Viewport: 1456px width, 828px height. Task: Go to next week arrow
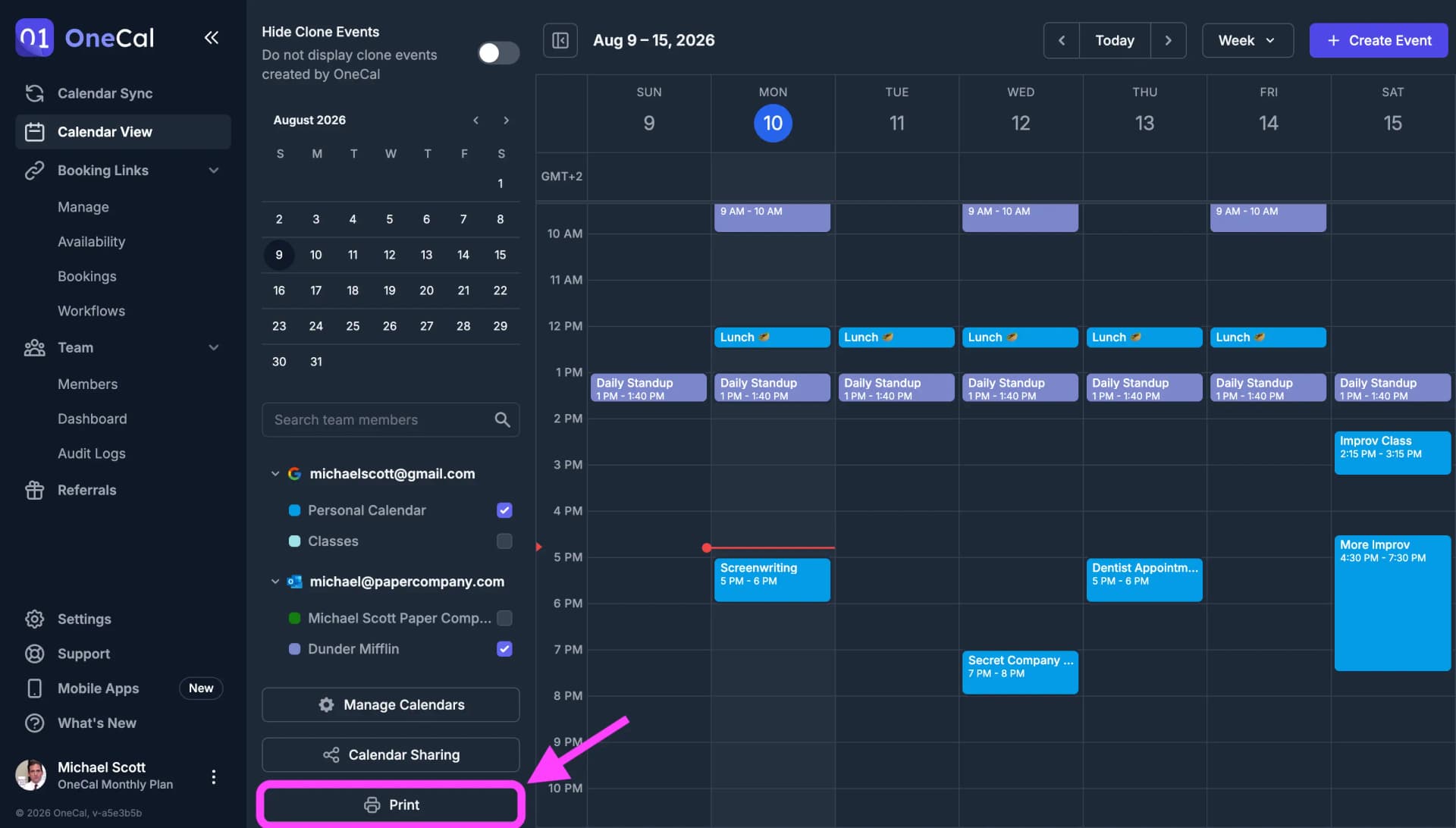pos(1169,40)
